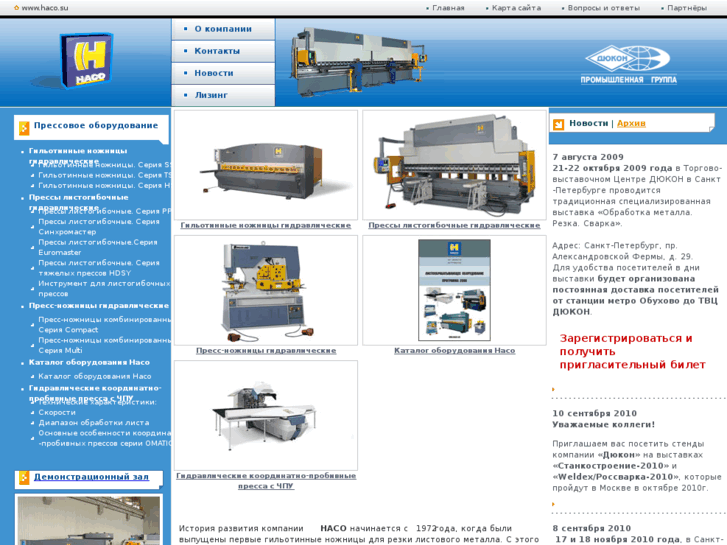Click the orange icon next to Прессовое оборудование
The image size is (727, 545).
click(24, 127)
